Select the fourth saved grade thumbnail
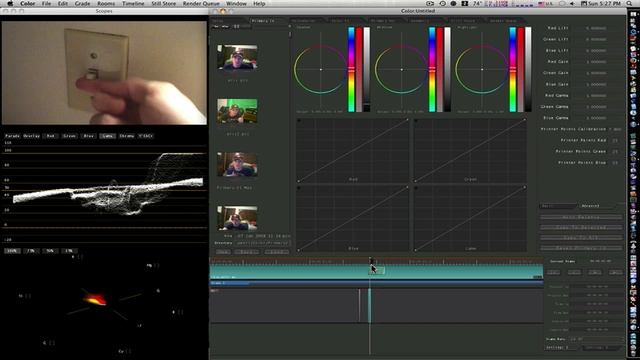 237,218
